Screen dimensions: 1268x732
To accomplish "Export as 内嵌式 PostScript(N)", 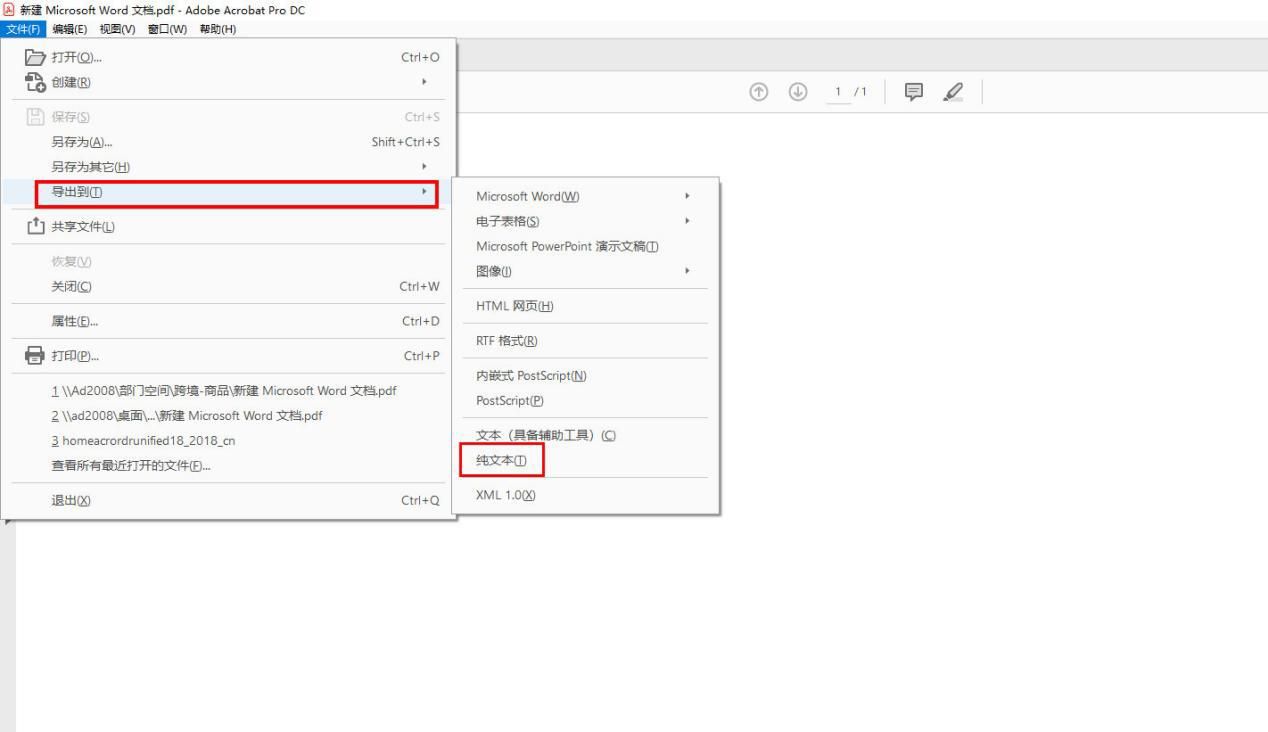I will [x=586, y=375].
